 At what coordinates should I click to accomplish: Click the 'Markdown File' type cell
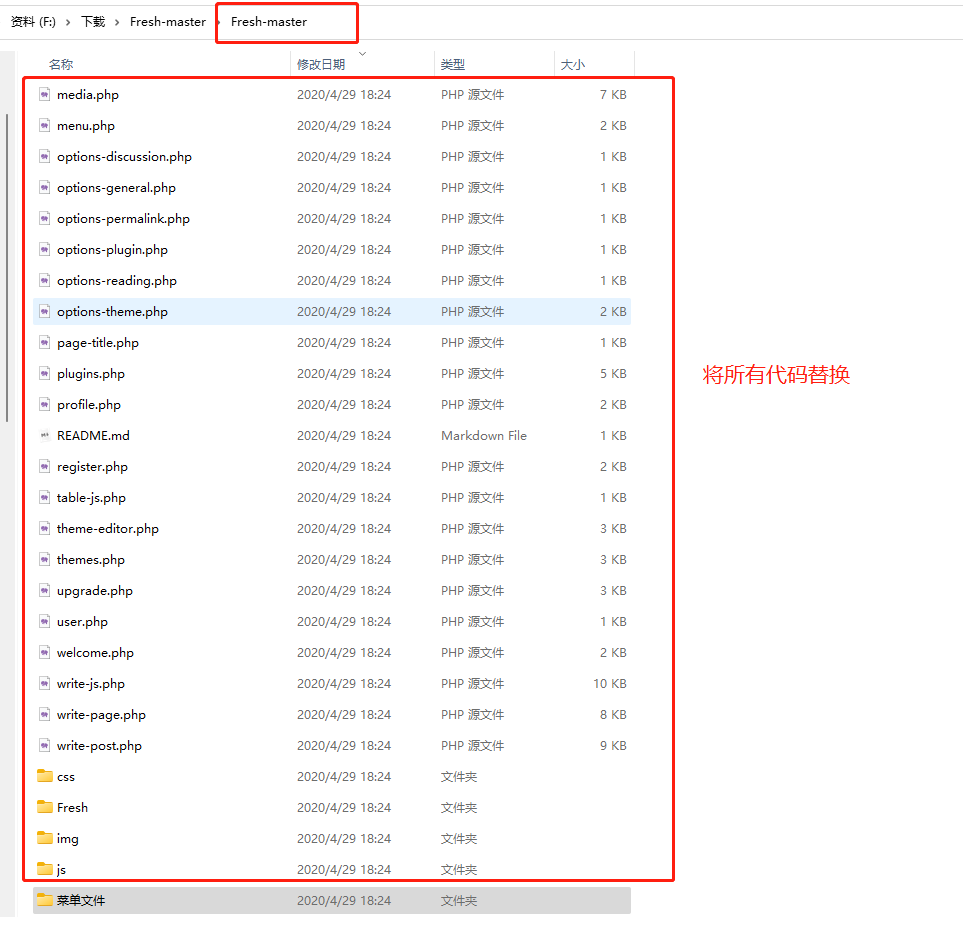(x=484, y=436)
